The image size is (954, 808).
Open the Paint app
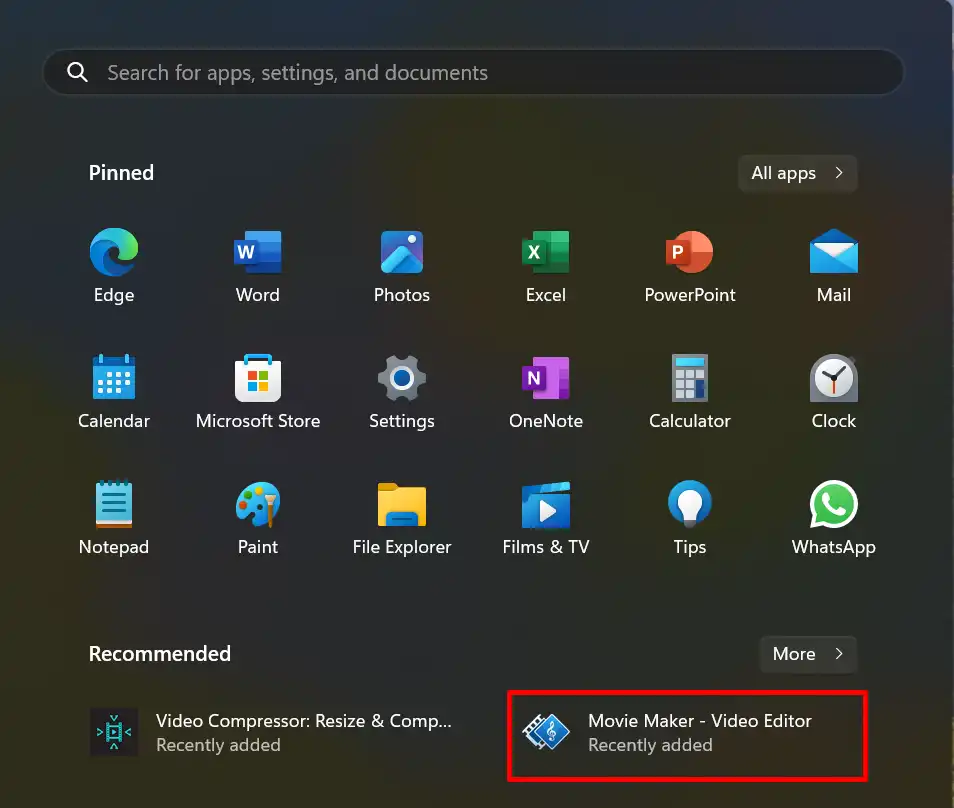click(257, 517)
